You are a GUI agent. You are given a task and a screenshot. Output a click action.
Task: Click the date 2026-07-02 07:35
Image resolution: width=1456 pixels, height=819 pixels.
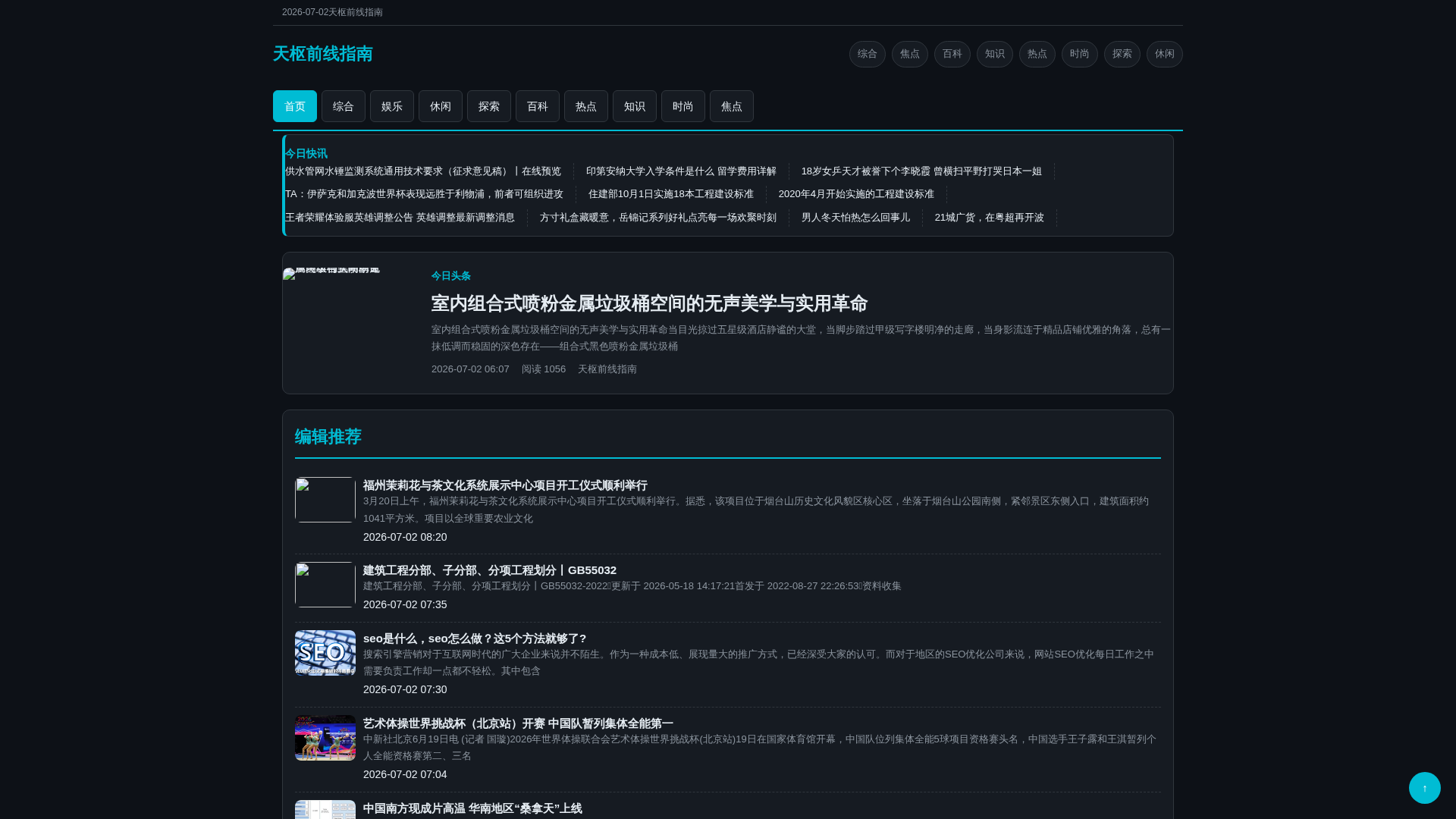[x=405, y=604]
